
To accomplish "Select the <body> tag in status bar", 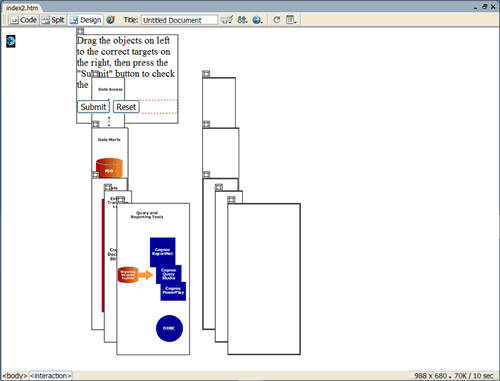I will (x=15, y=376).
